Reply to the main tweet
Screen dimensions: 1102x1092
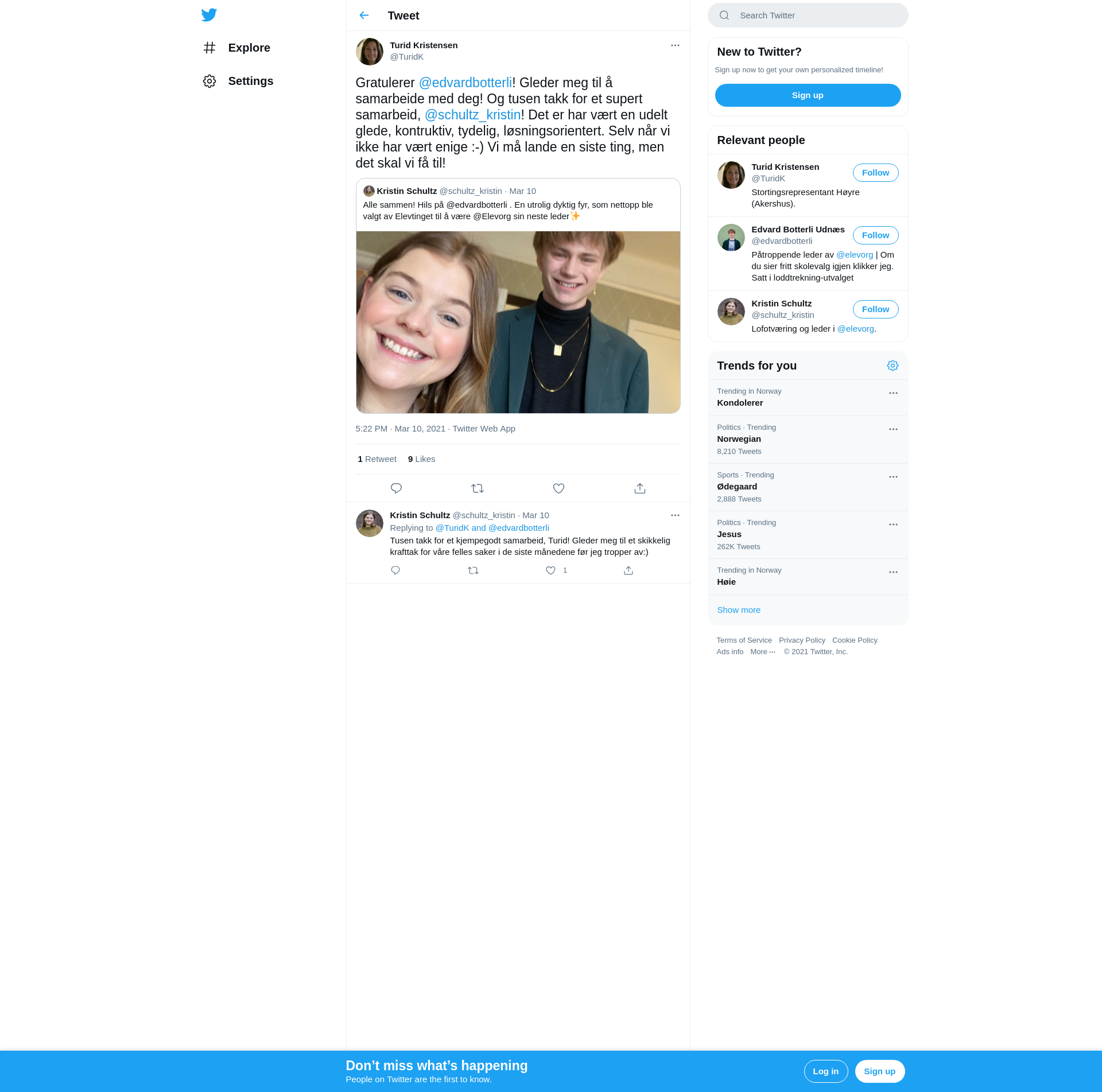(x=396, y=488)
